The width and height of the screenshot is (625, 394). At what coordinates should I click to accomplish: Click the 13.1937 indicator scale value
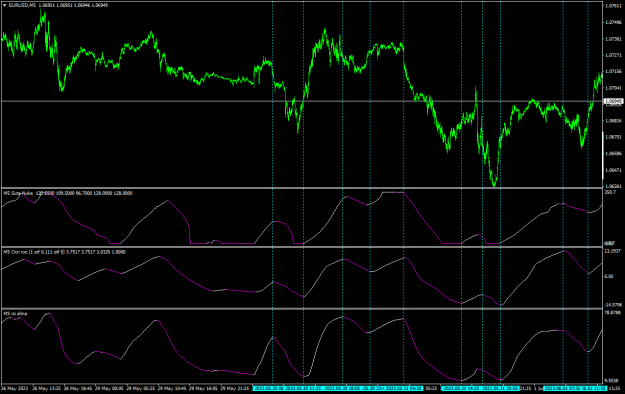pyautogui.click(x=613, y=251)
